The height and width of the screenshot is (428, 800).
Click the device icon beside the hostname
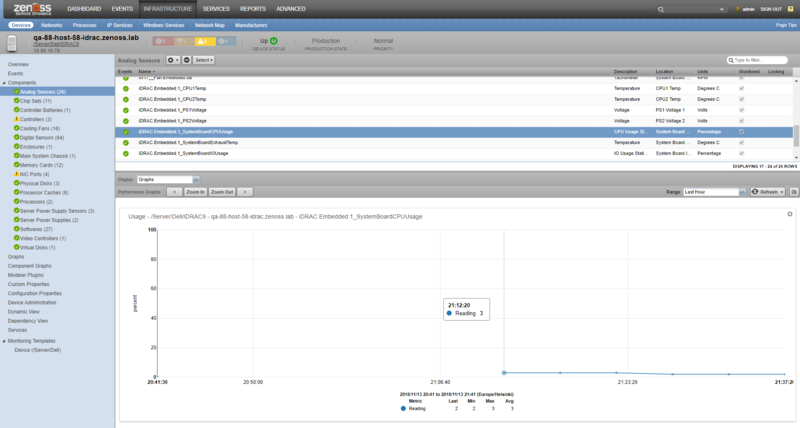pos(12,43)
